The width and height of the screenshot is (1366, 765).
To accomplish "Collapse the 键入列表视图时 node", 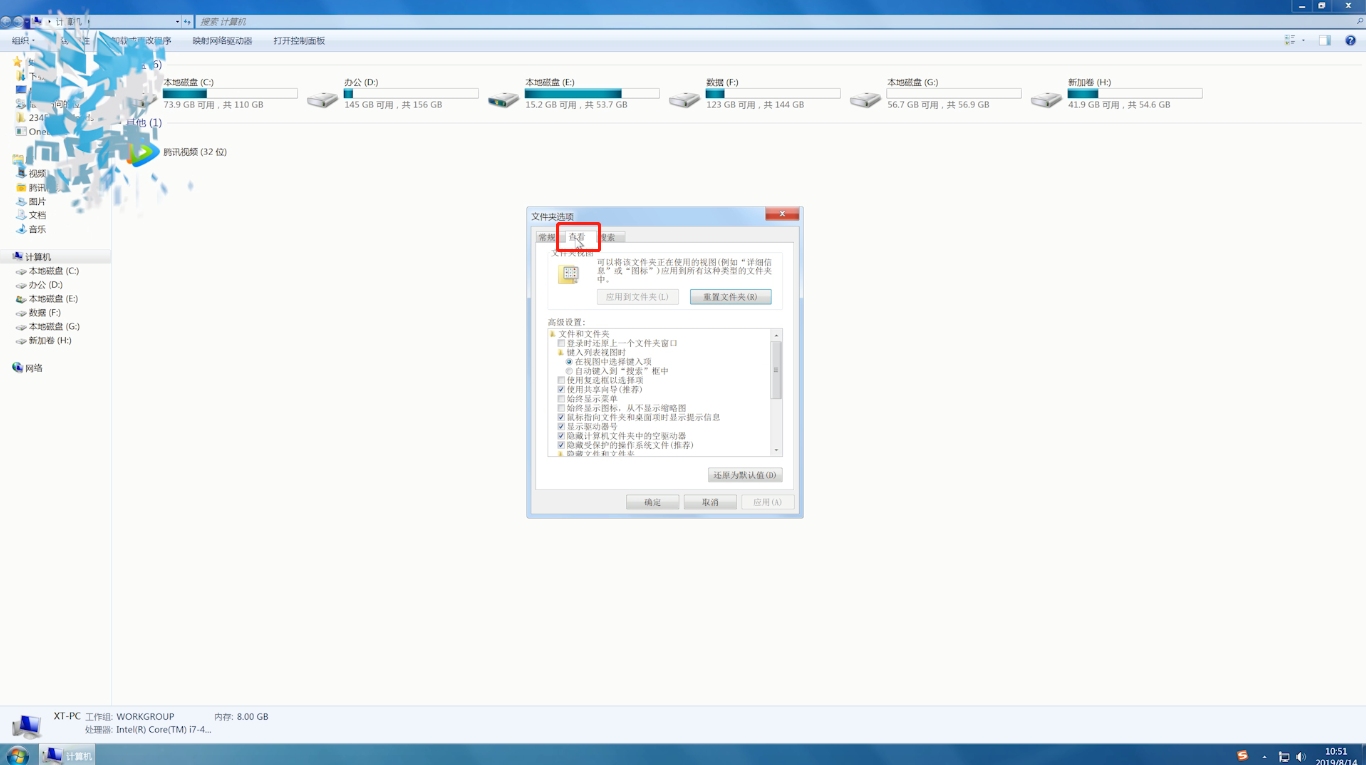I will point(561,352).
